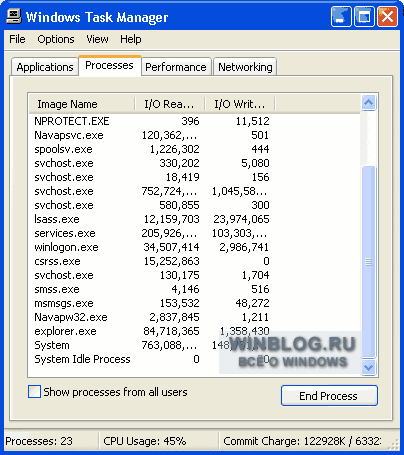Click the CPU Usage: 45% status entry
This screenshot has height=455, width=404.
pos(145,441)
